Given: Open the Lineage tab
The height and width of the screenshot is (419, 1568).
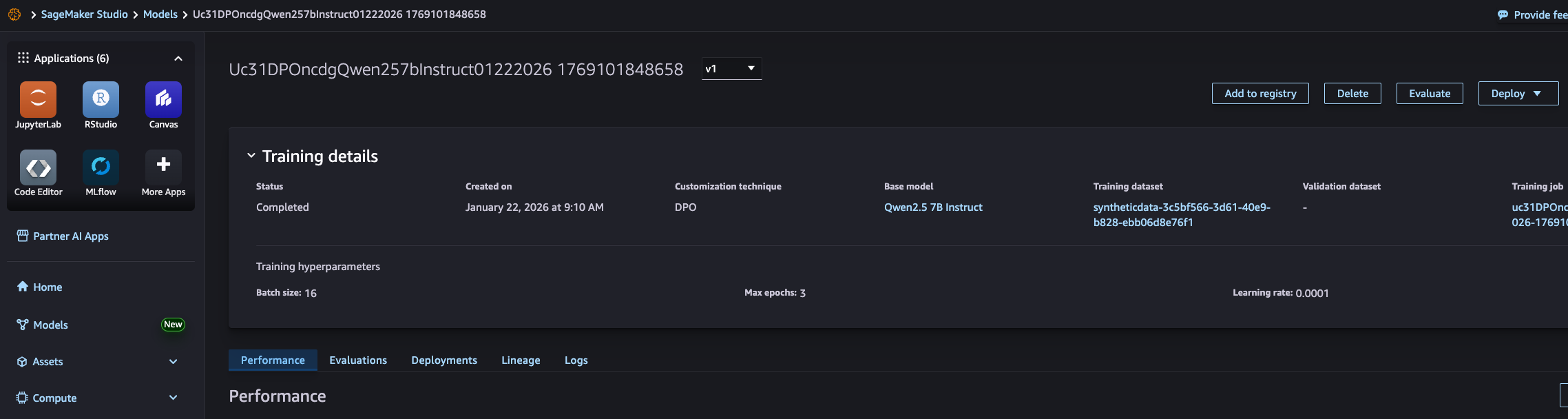Looking at the screenshot, I should coord(521,360).
